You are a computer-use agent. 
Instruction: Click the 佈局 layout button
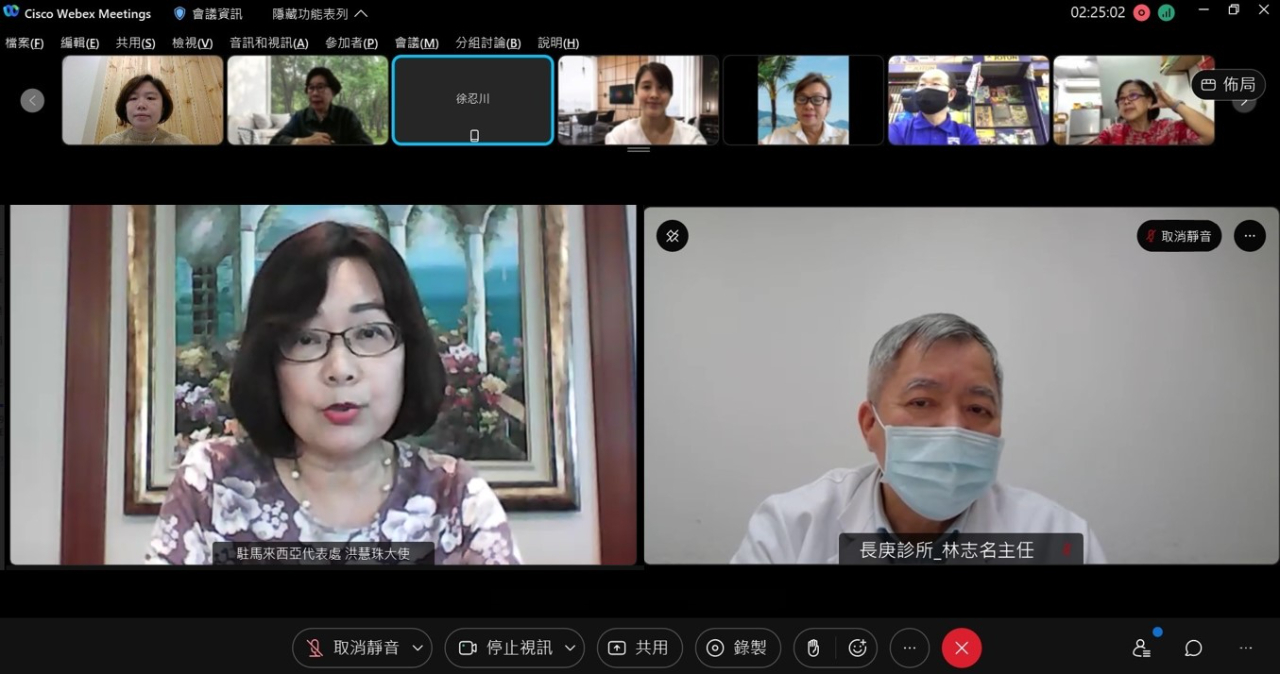point(1228,84)
